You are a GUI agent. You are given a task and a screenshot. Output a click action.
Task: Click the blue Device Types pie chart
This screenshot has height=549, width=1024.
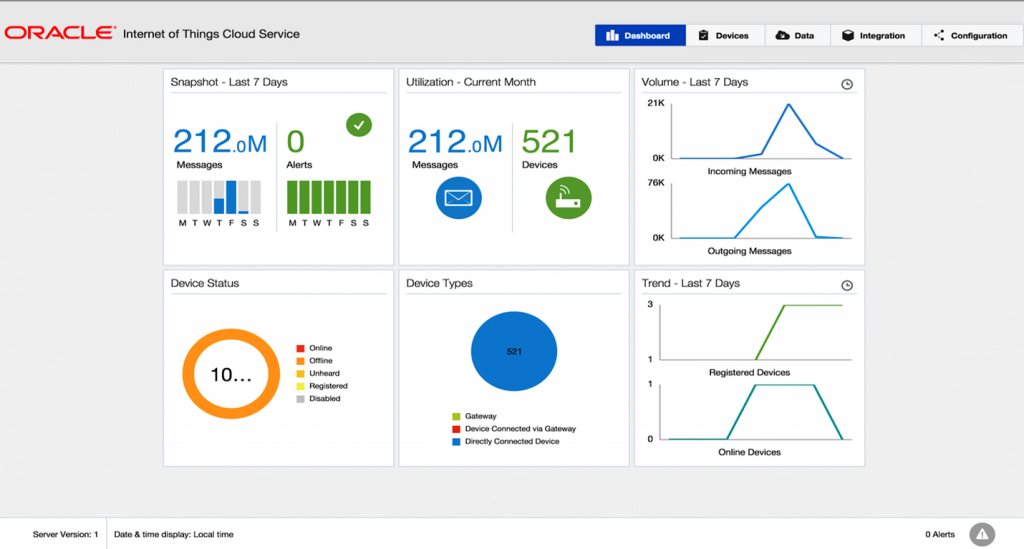(514, 351)
